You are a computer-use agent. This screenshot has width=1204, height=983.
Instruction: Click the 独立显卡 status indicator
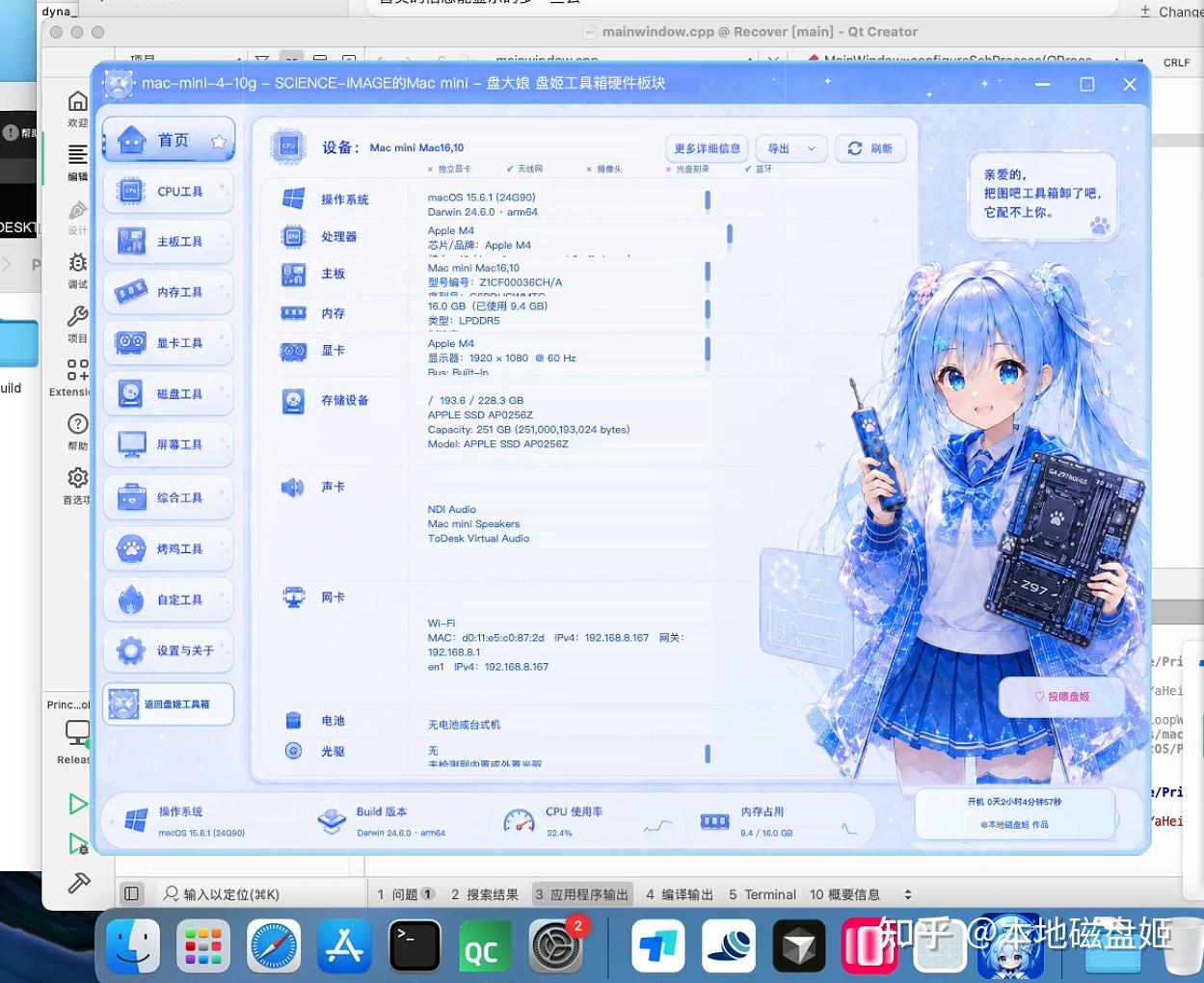pyautogui.click(x=448, y=170)
